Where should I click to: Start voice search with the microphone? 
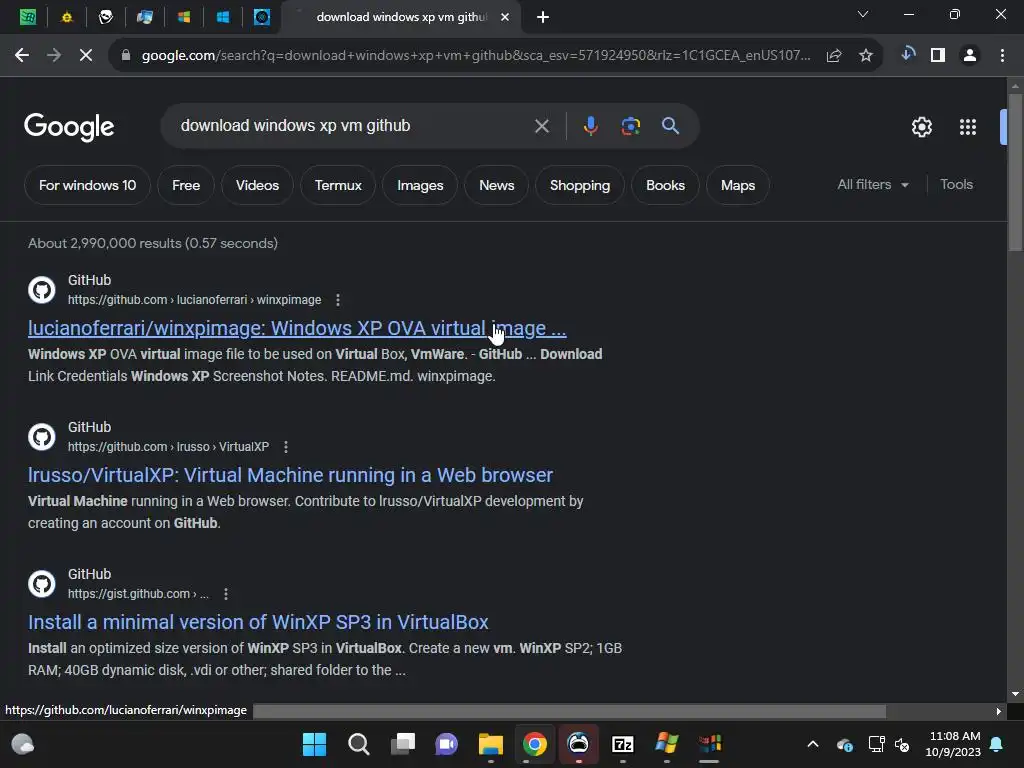[590, 126]
